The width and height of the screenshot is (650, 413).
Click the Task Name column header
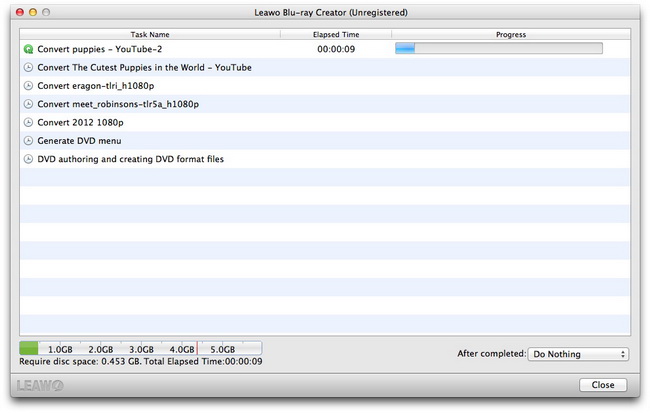click(150, 34)
